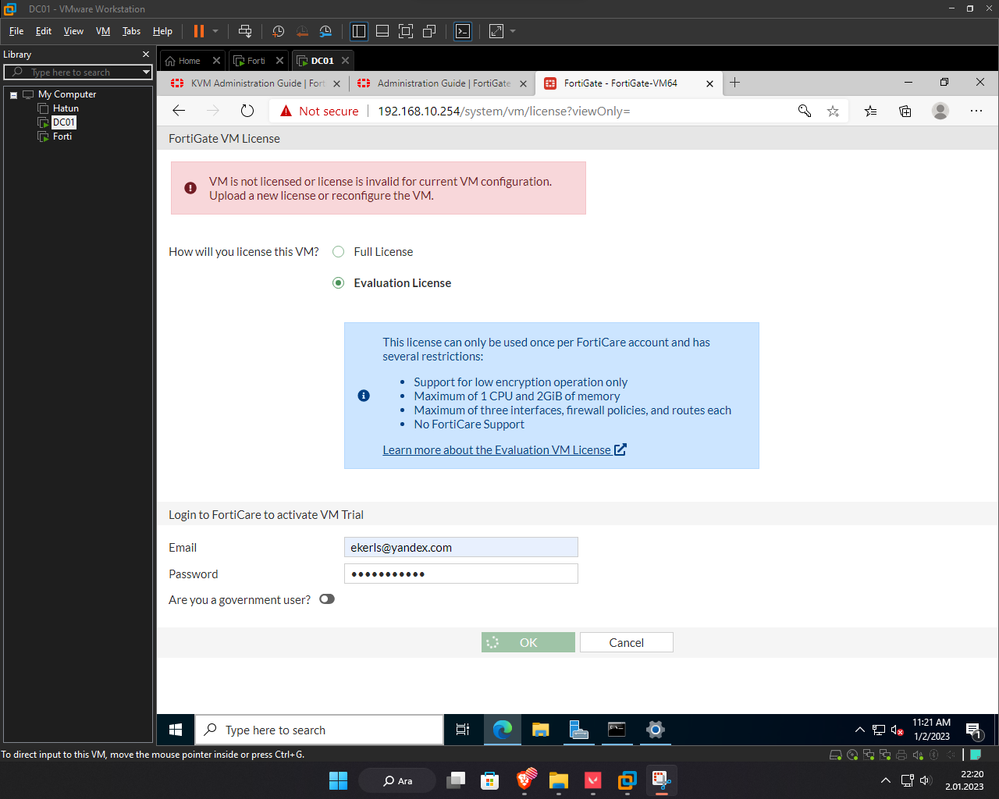The image size is (999, 799).
Task: Open dropdown next to the pause button
Action: (215, 31)
